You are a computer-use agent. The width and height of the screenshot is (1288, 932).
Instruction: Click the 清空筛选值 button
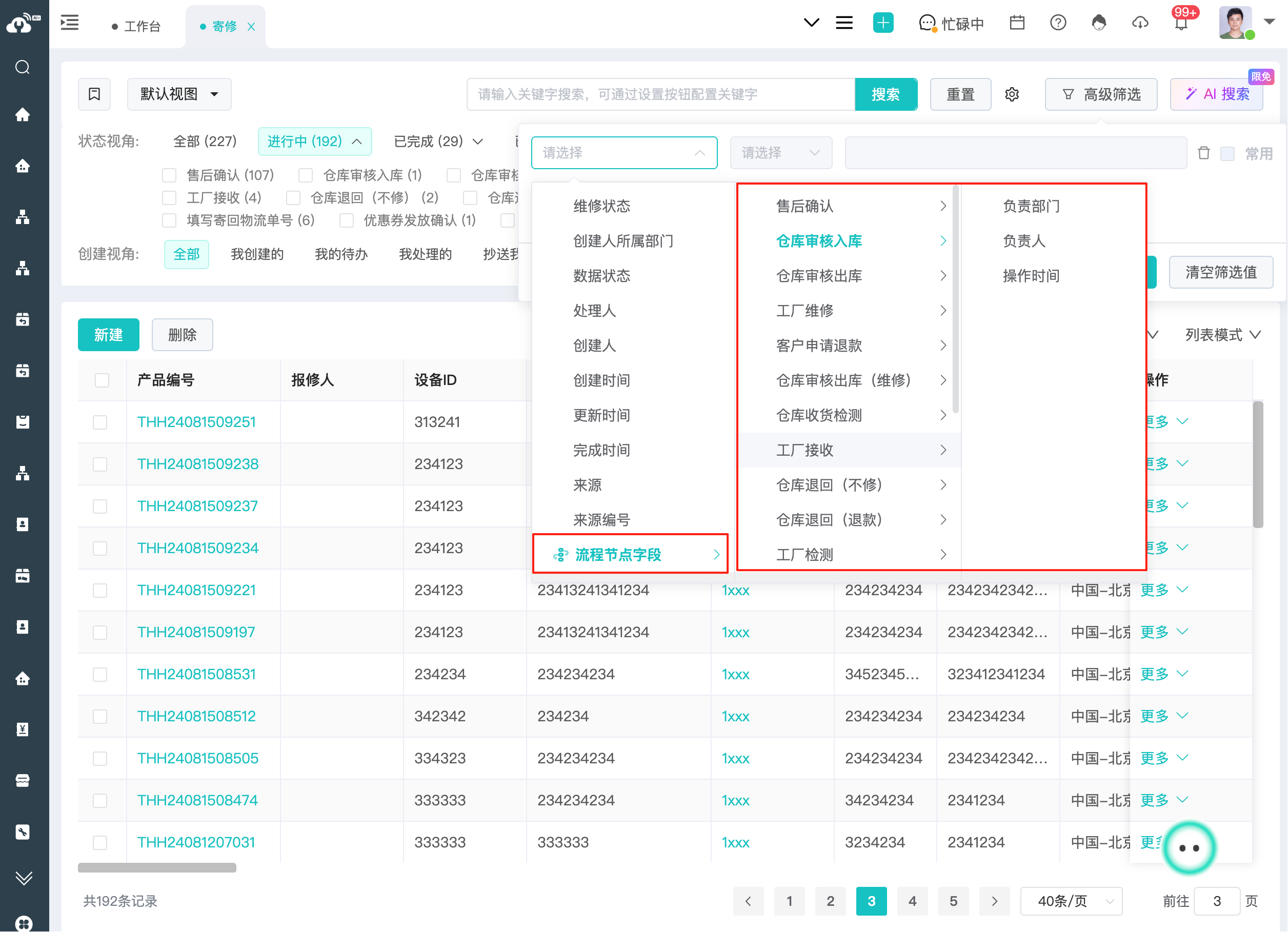pos(1221,273)
